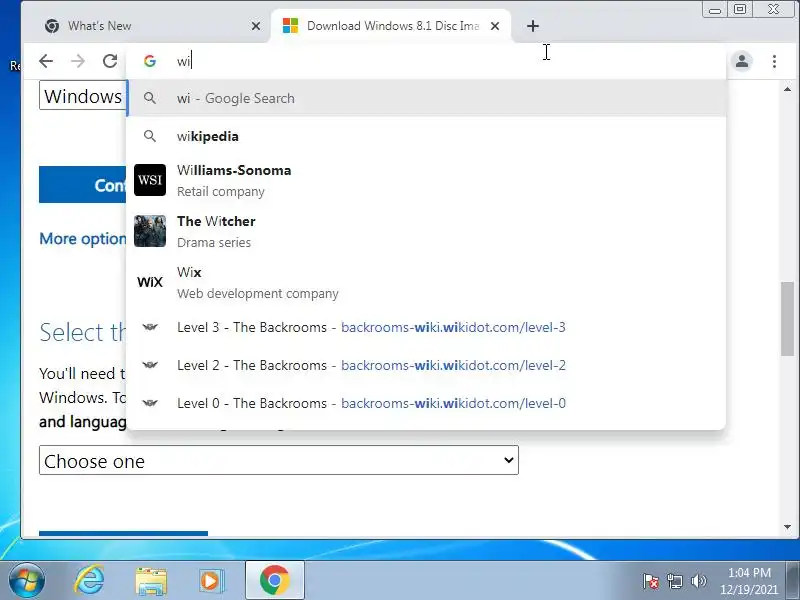
Task: Click the blue Confirm button
Action: (x=83, y=185)
